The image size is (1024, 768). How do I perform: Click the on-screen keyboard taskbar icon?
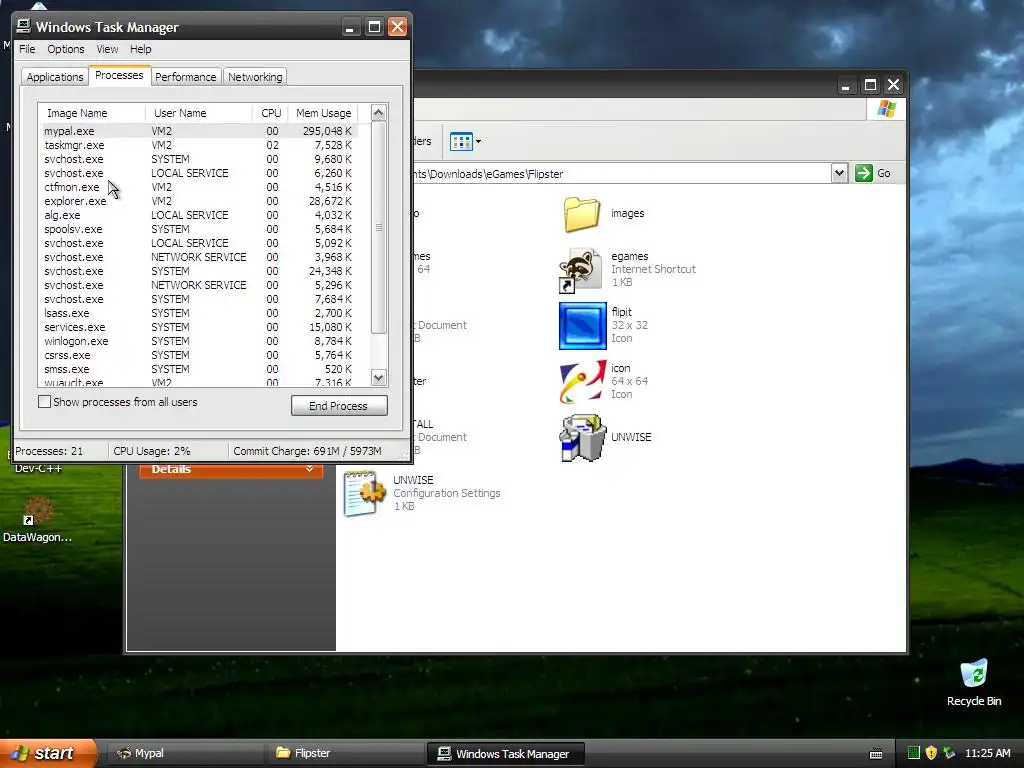point(876,754)
